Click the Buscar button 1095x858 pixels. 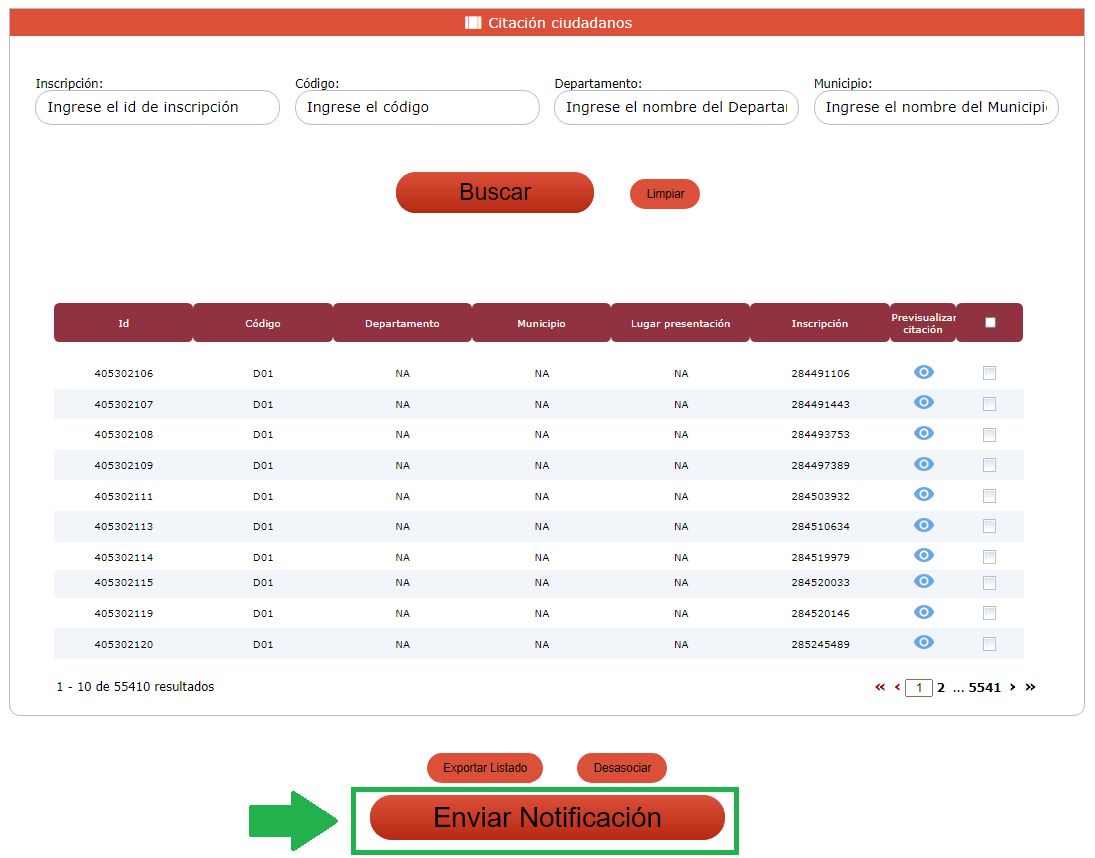point(494,192)
